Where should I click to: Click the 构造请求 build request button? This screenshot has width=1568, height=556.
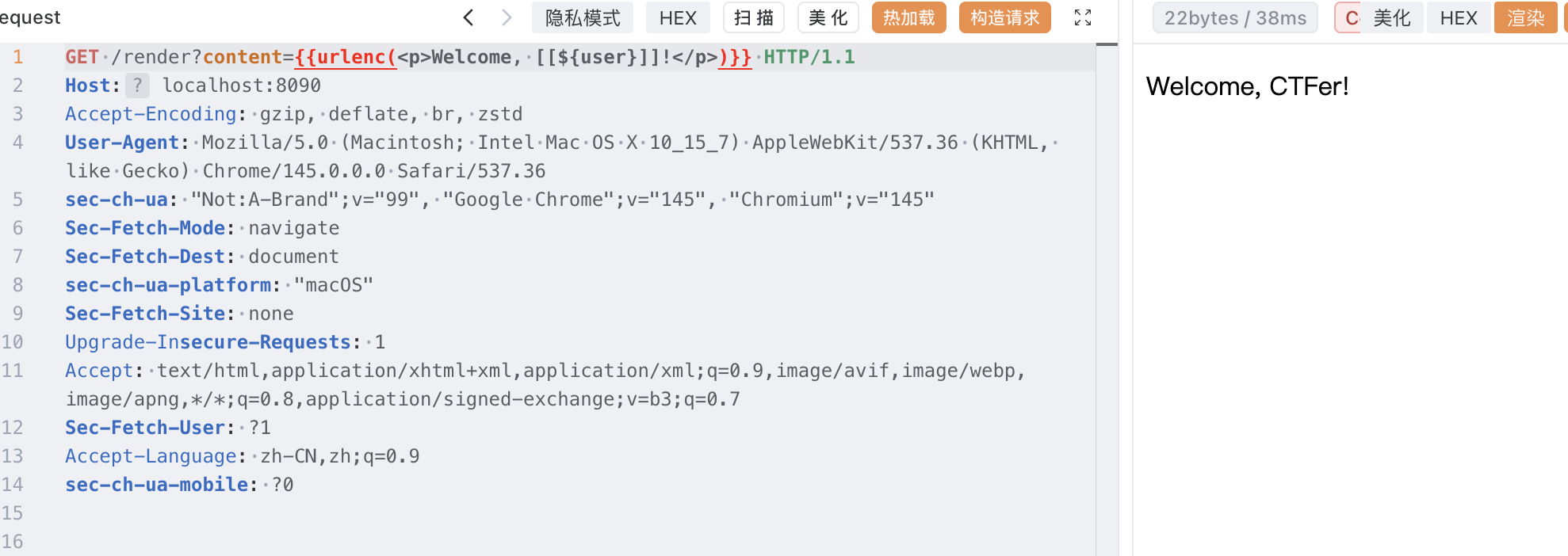tap(1004, 17)
